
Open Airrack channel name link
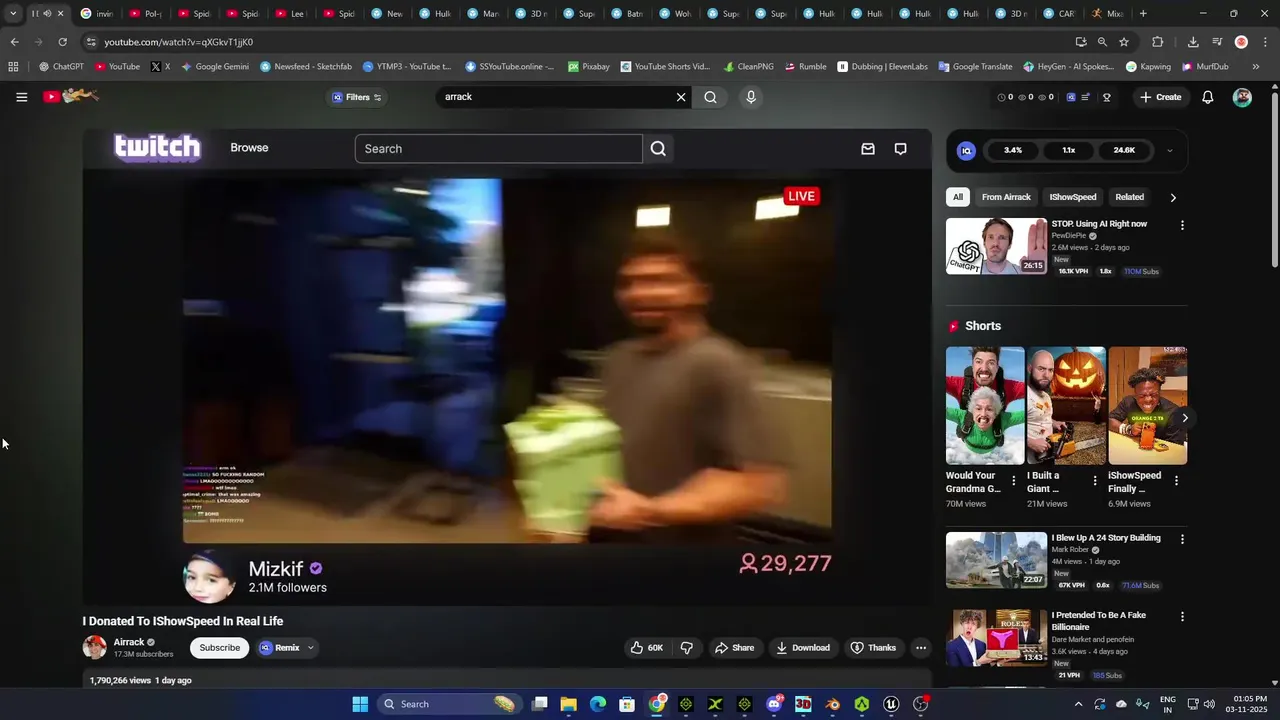pos(129,643)
